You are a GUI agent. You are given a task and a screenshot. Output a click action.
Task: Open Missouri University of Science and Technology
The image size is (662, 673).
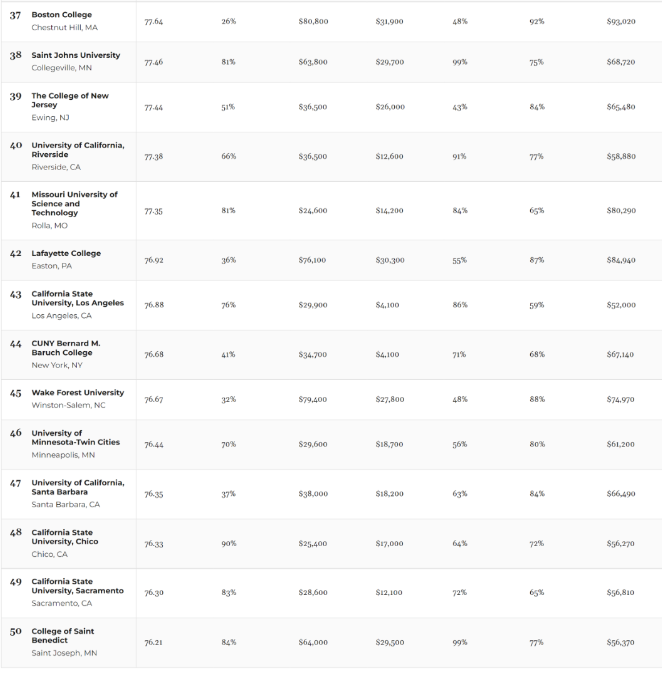(74, 203)
